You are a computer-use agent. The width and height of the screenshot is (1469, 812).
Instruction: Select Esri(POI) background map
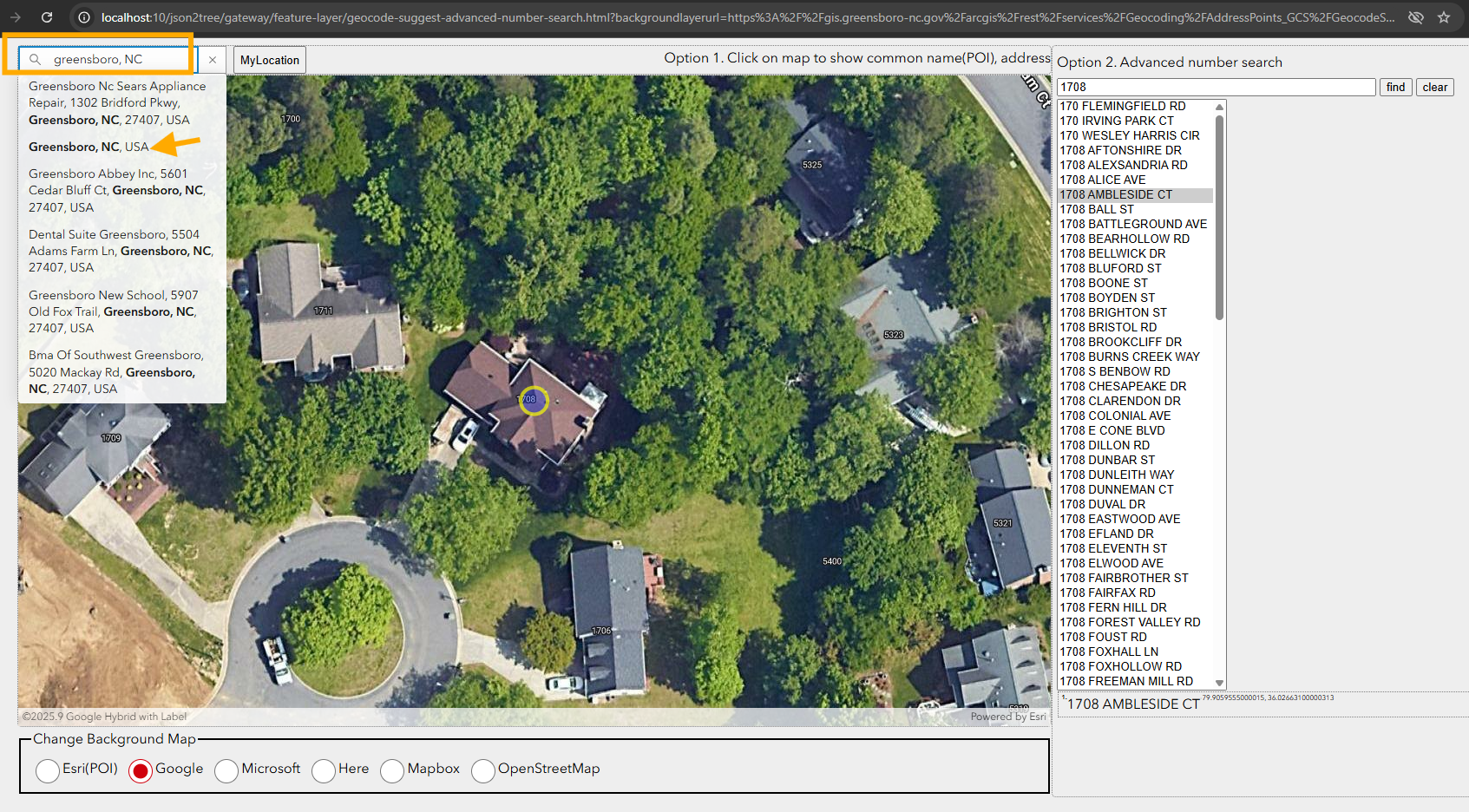point(49,770)
